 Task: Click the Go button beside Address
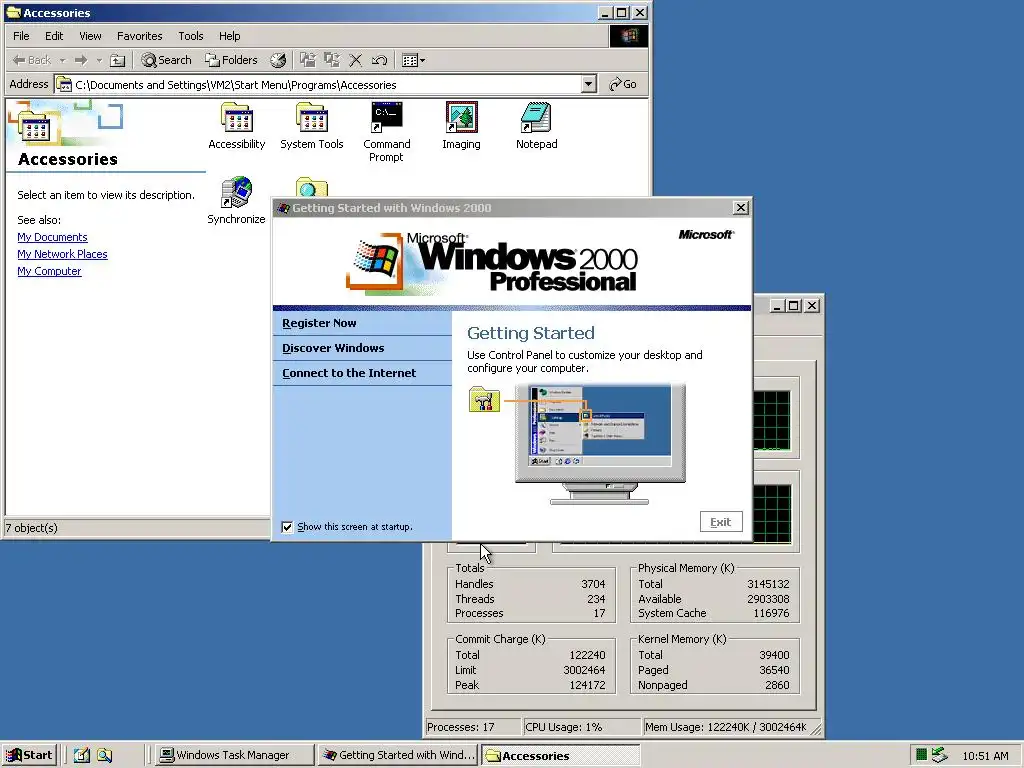coord(622,84)
